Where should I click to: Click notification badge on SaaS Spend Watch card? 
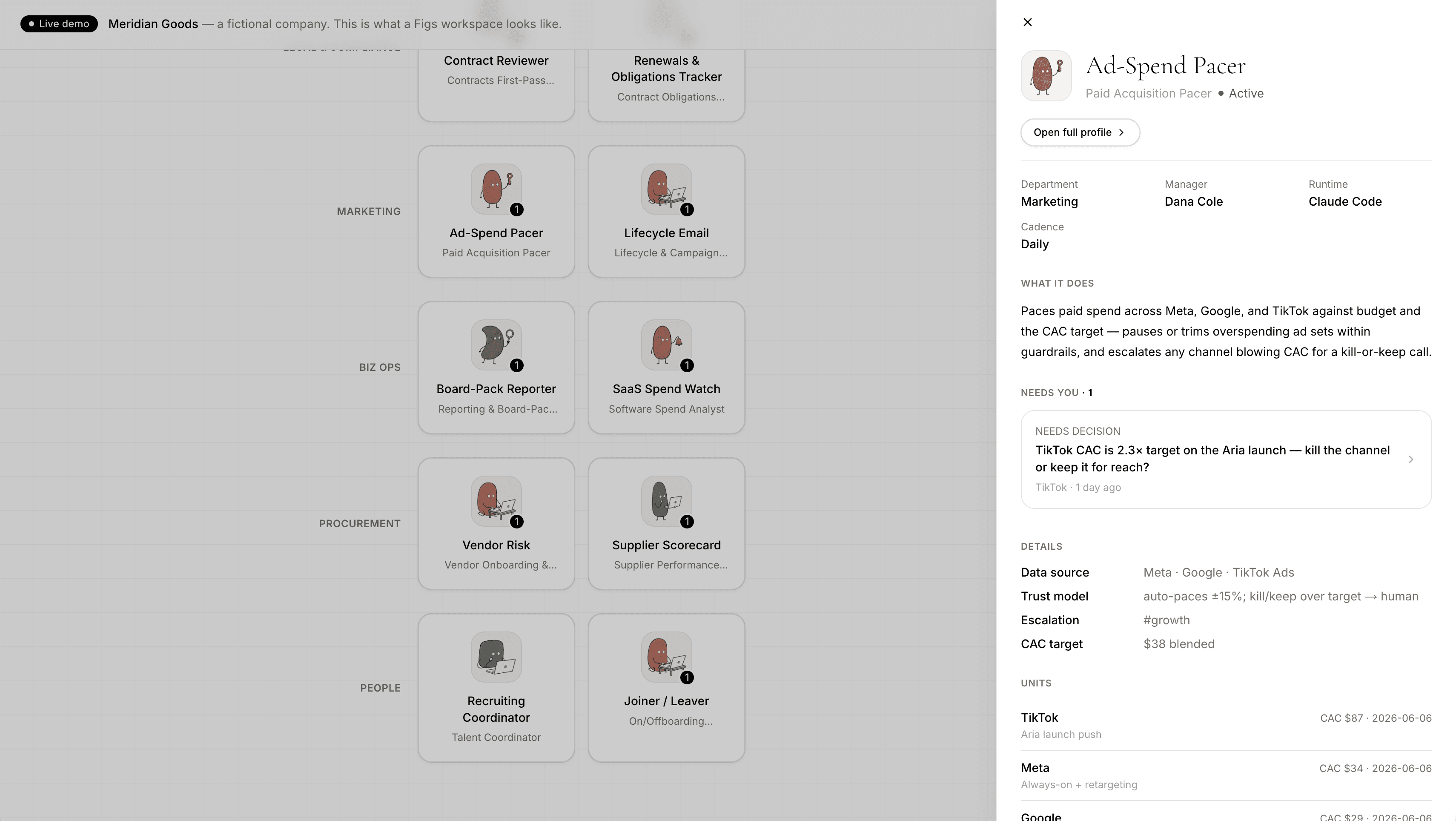point(687,366)
